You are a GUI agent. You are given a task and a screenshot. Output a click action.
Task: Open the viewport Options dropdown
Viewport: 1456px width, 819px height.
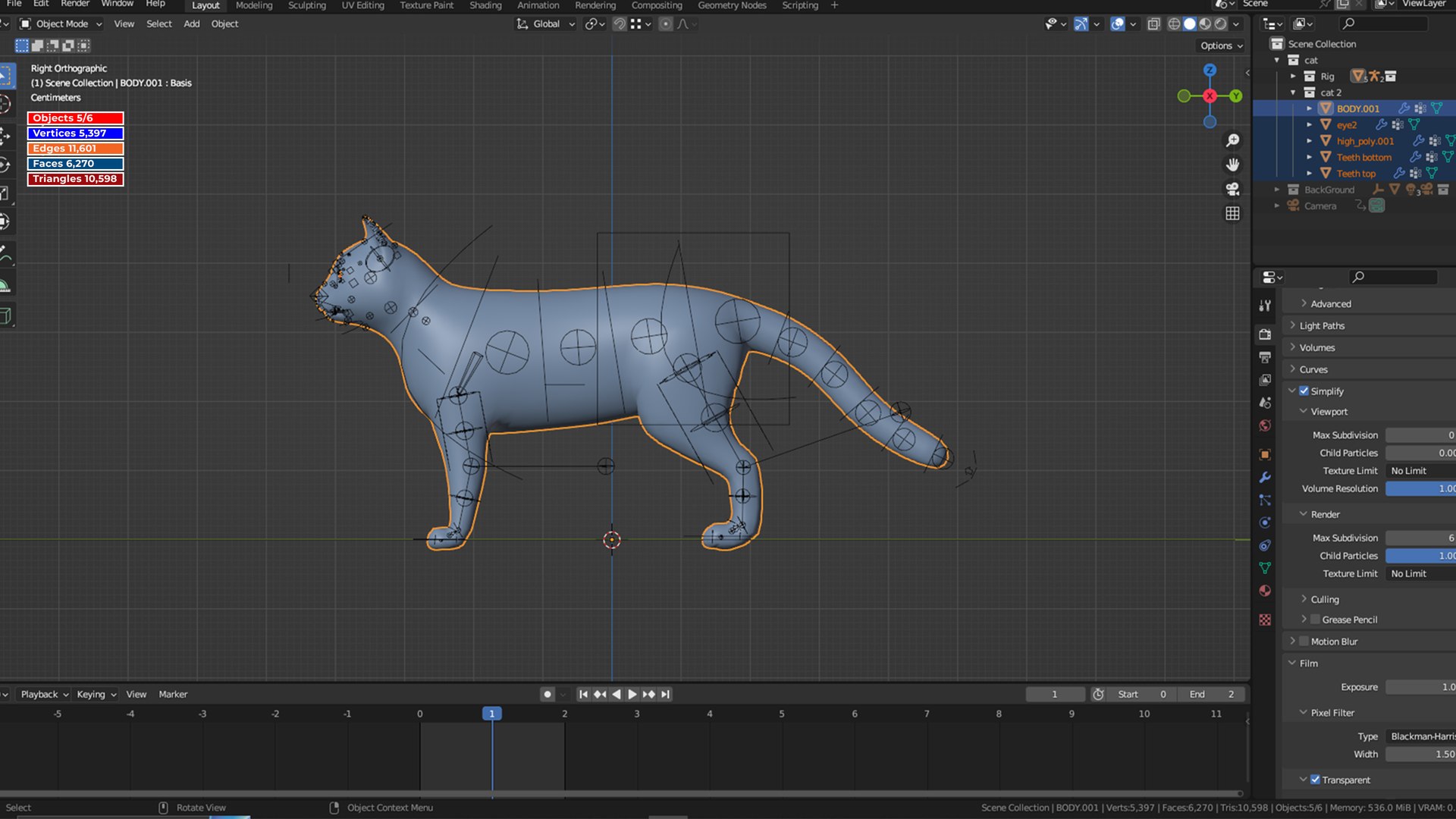point(1222,45)
